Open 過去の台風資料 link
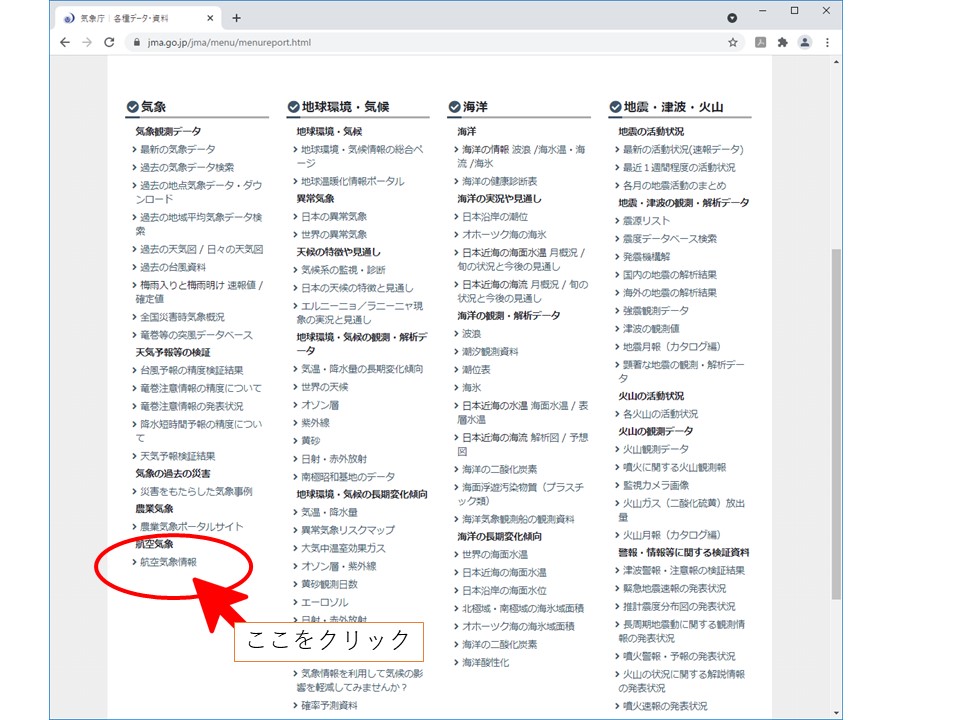Viewport: 960px width, 720px height. click(173, 267)
